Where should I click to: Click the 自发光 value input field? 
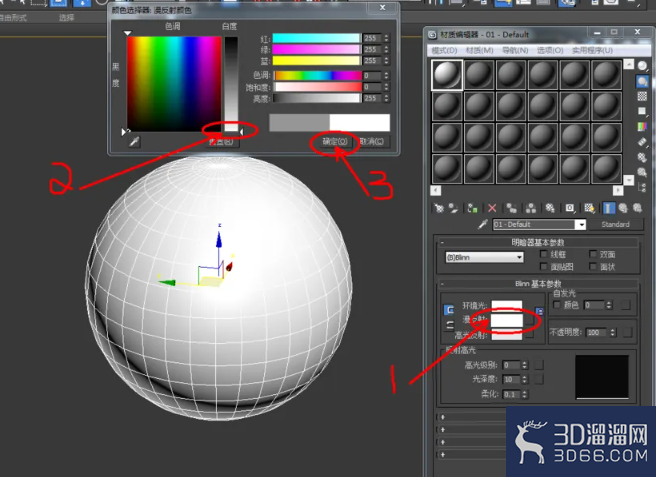pos(594,305)
